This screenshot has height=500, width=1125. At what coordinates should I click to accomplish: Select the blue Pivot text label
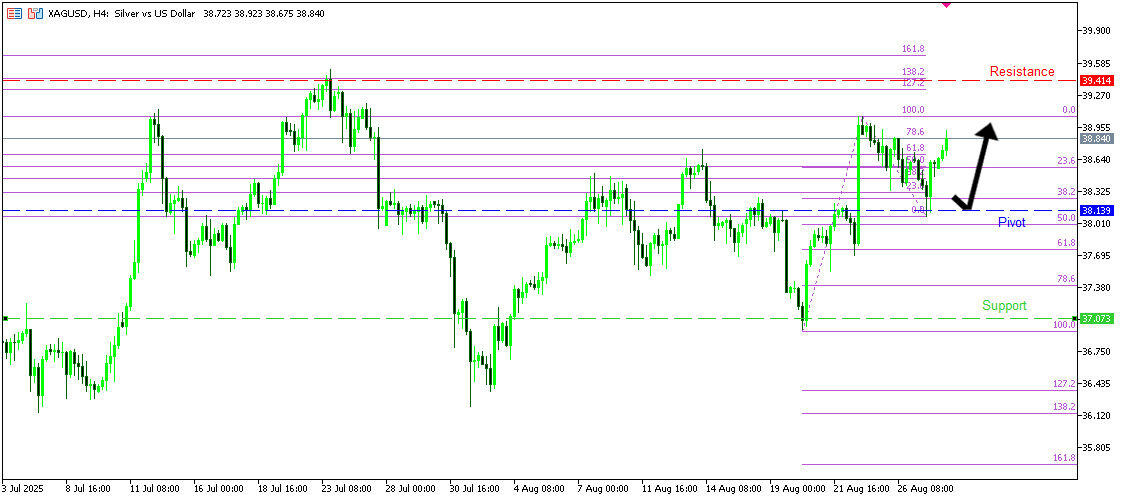pyautogui.click(x=1011, y=223)
